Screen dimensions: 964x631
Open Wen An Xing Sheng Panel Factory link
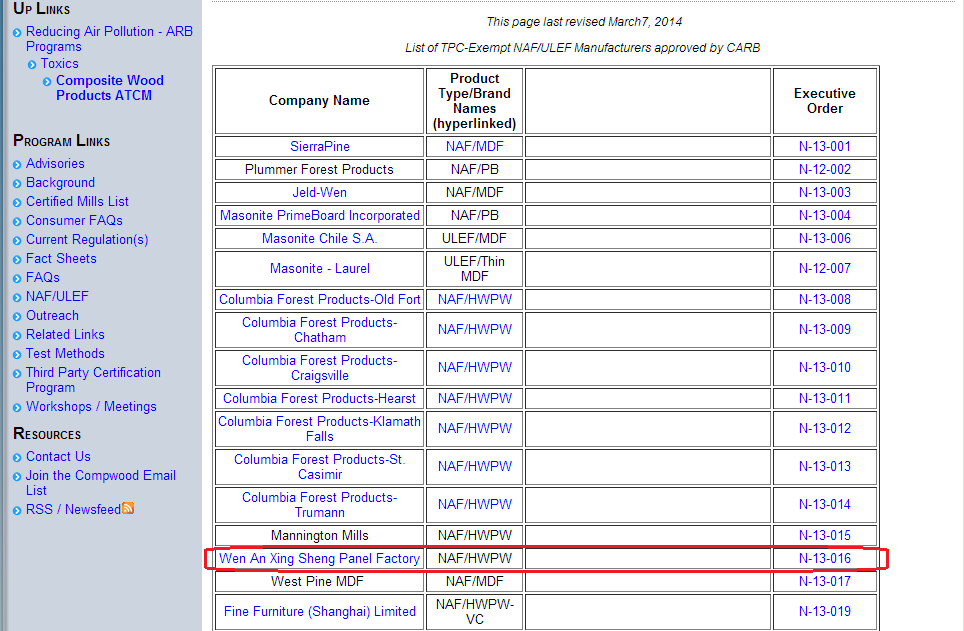pos(320,558)
